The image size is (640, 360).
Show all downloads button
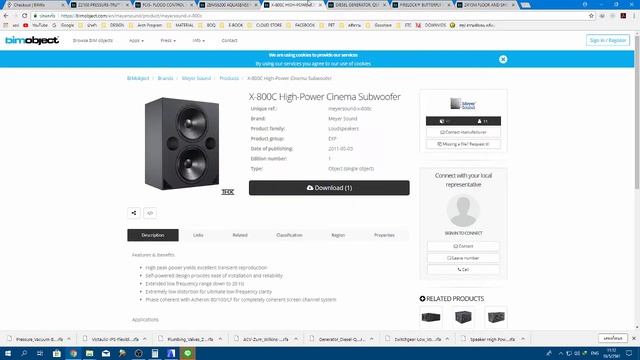(x=613, y=339)
